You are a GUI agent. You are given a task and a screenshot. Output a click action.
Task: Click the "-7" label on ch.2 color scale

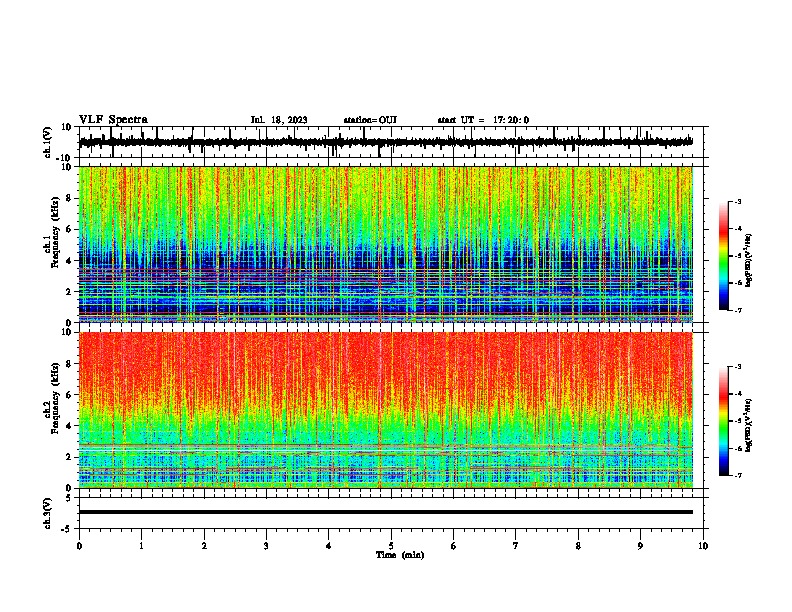click(737, 475)
